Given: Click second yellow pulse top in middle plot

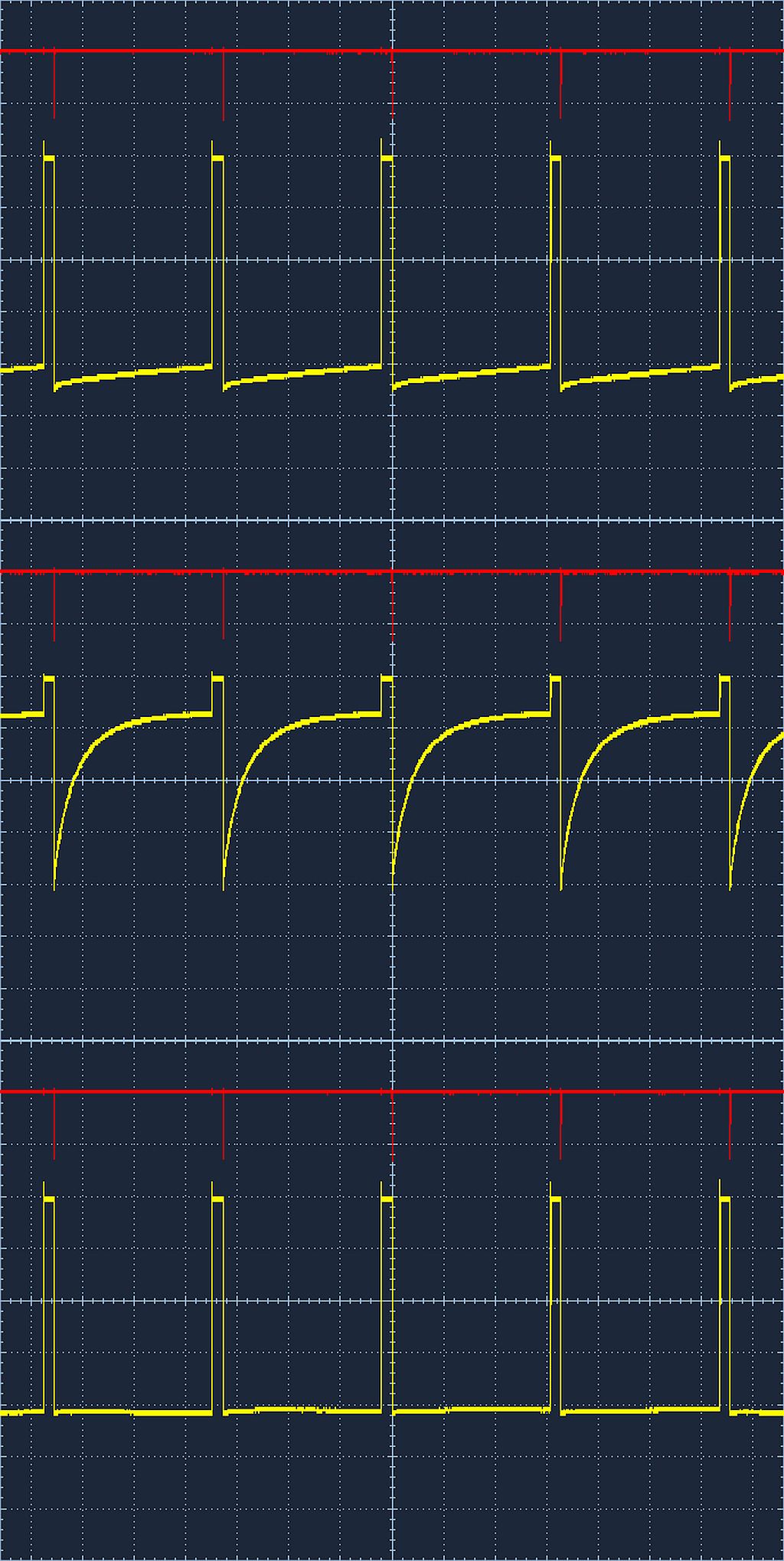Looking at the screenshot, I should click(217, 679).
